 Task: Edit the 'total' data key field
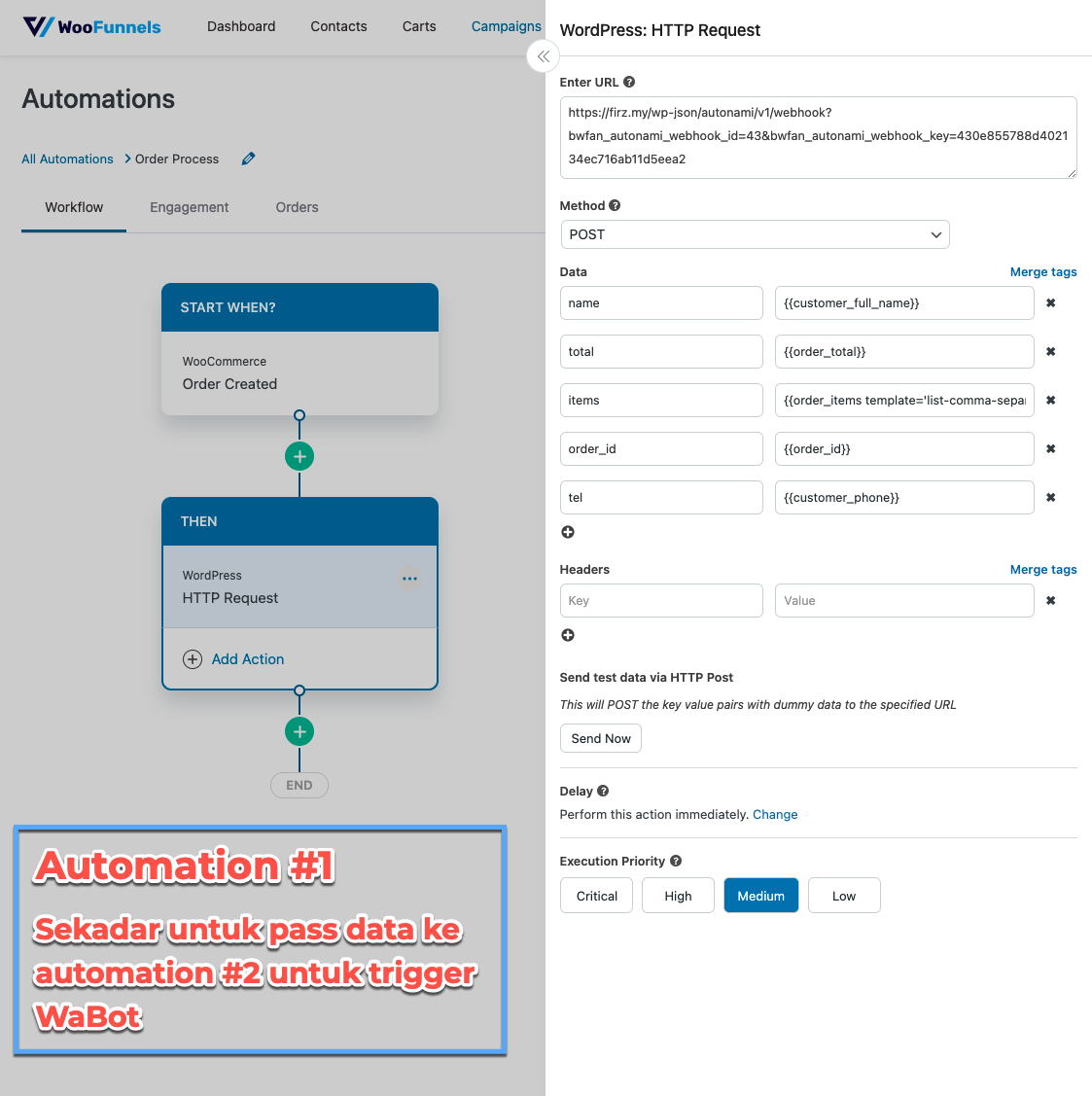coord(661,352)
